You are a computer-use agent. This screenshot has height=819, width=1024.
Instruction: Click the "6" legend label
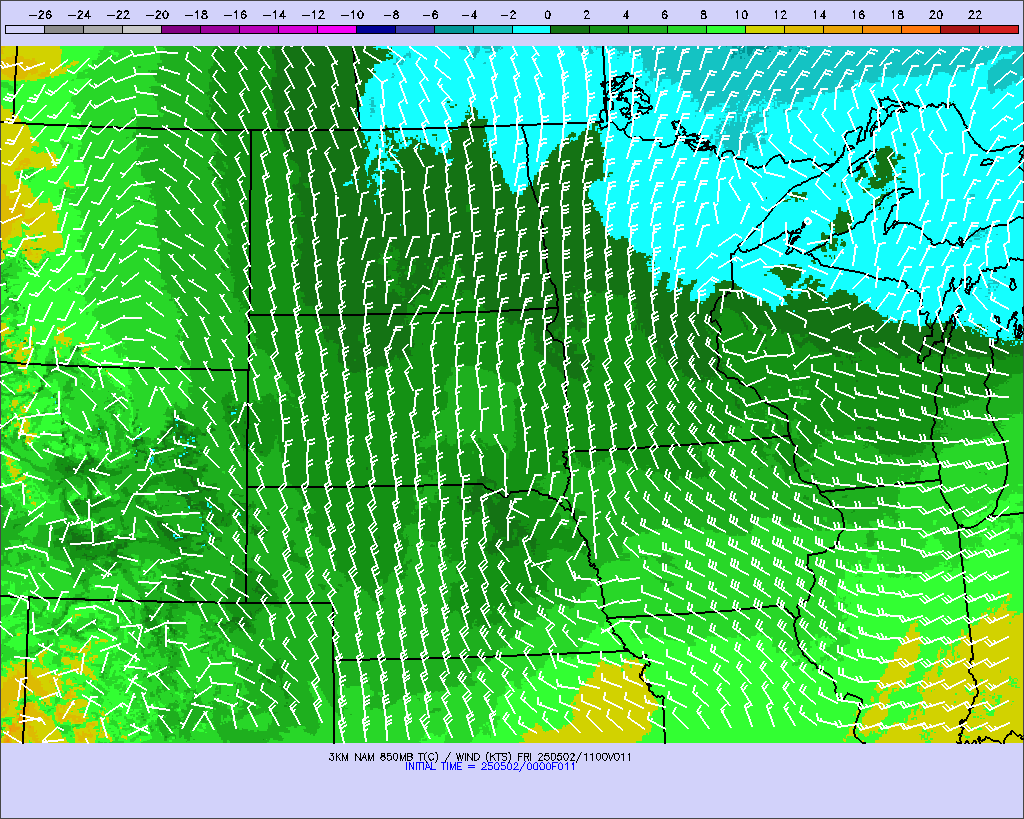tap(664, 14)
